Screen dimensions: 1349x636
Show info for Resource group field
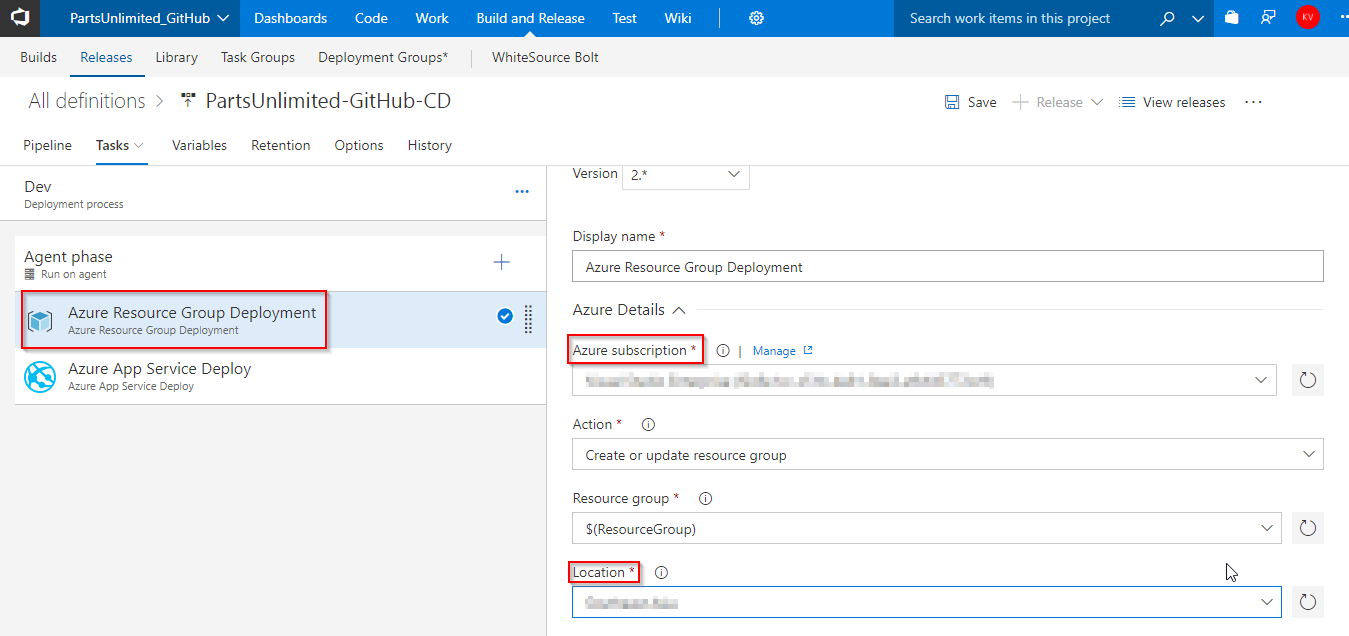[x=706, y=499]
